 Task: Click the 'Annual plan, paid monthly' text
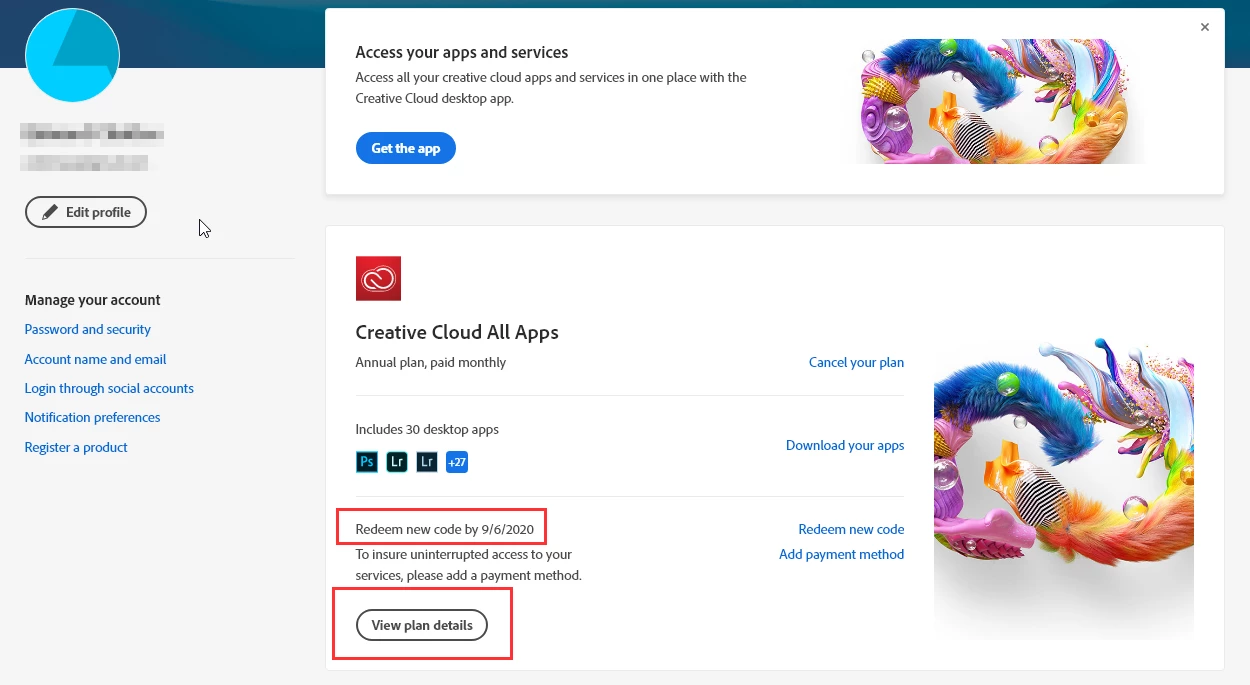[431, 362]
